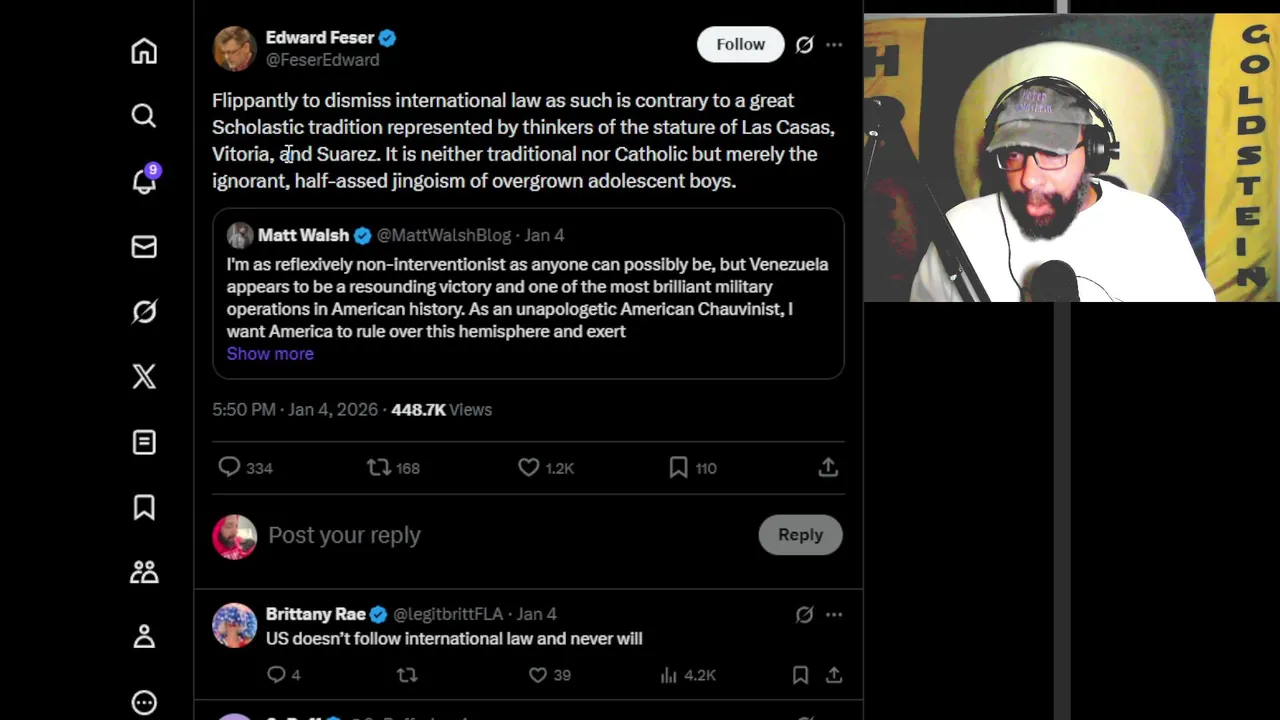Image resolution: width=1280 pixels, height=720 pixels.
Task: Open the Lists sidebar item
Action: [x=144, y=442]
